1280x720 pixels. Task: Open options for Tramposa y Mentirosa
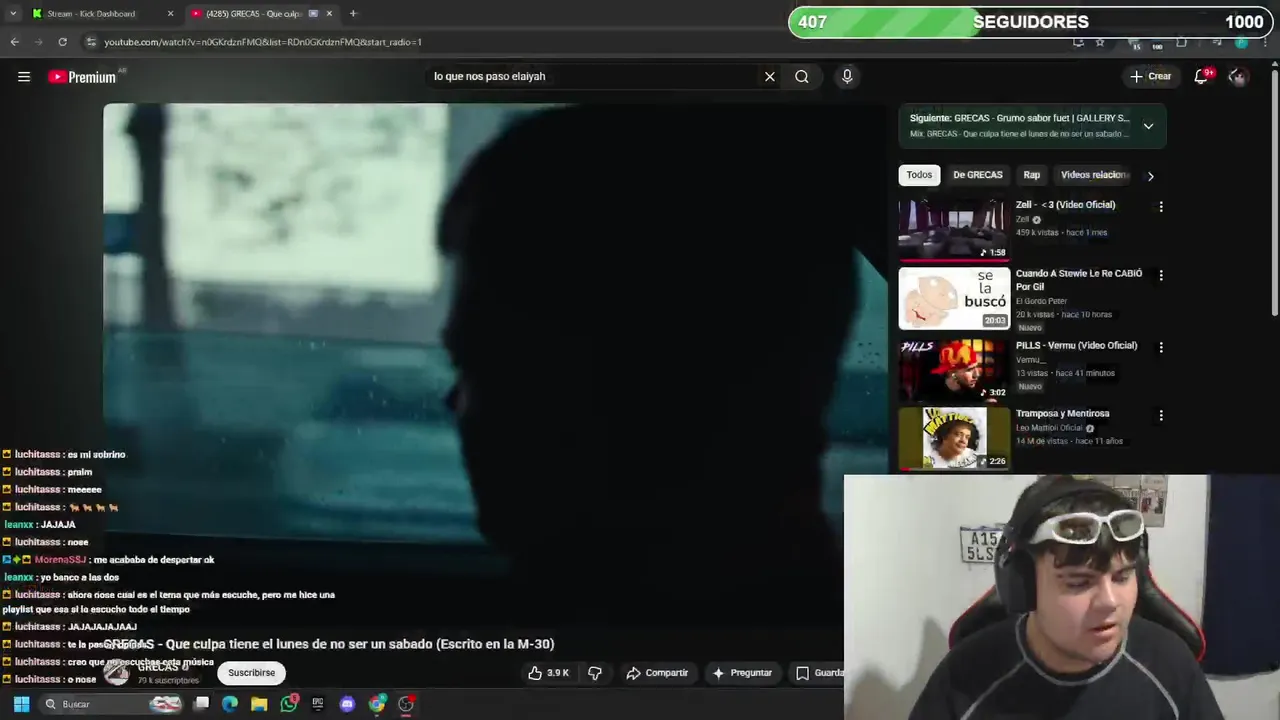[1161, 415]
